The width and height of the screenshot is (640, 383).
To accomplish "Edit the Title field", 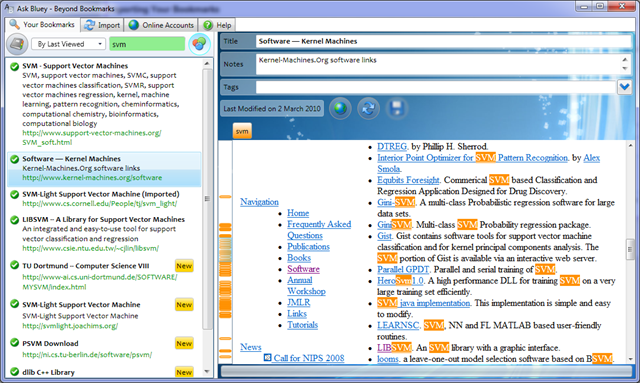I will tap(443, 41).
